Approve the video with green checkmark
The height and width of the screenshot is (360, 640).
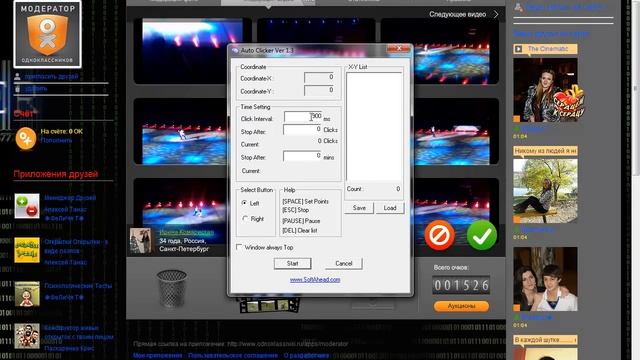pyautogui.click(x=482, y=235)
